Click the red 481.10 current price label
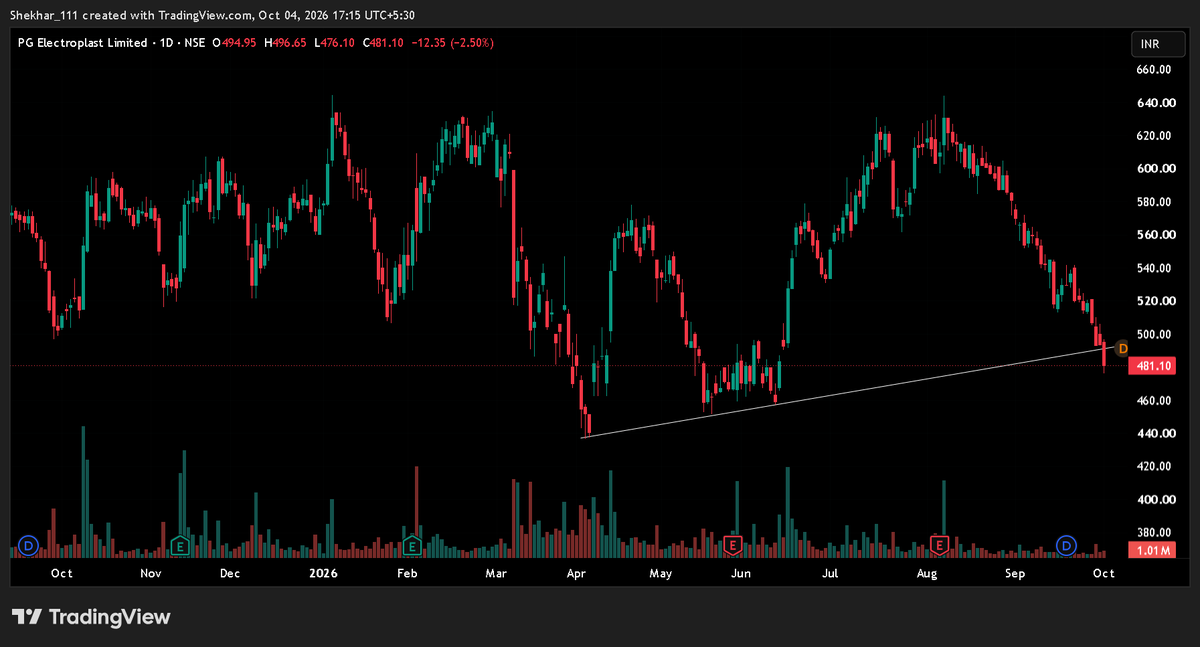Screen dimensions: 1200x647 1151,367
